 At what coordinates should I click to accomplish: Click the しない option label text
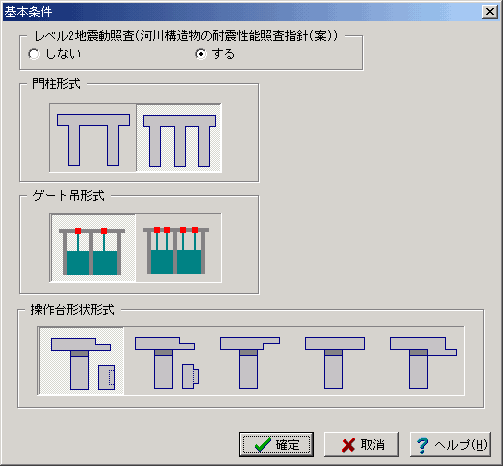click(63, 54)
